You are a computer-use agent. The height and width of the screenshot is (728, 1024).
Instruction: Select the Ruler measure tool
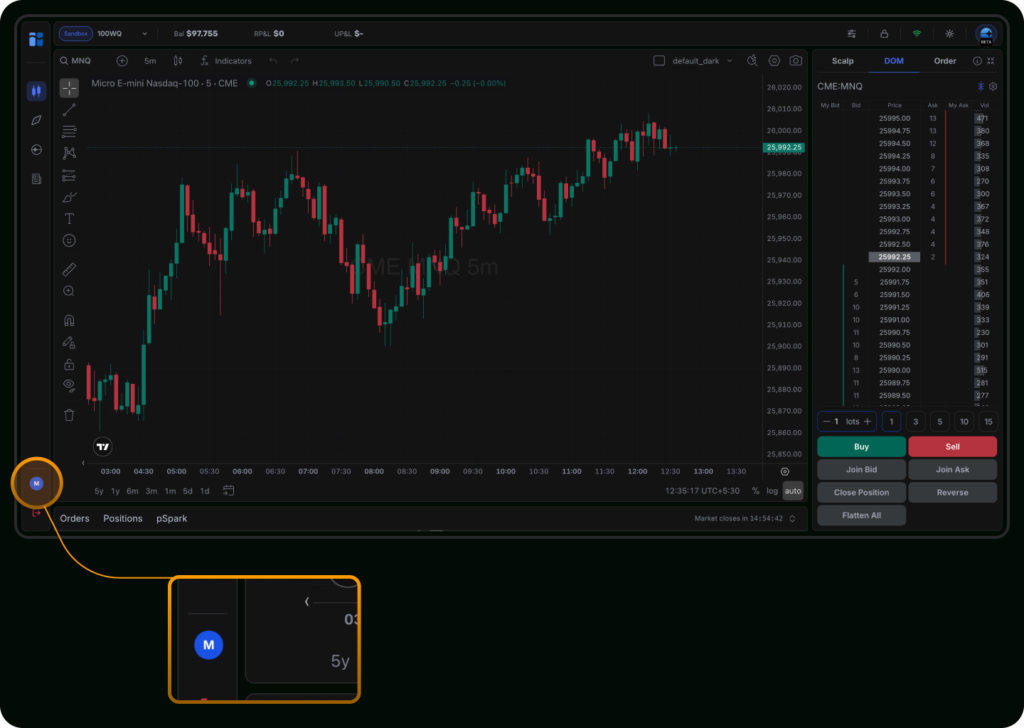pos(69,269)
